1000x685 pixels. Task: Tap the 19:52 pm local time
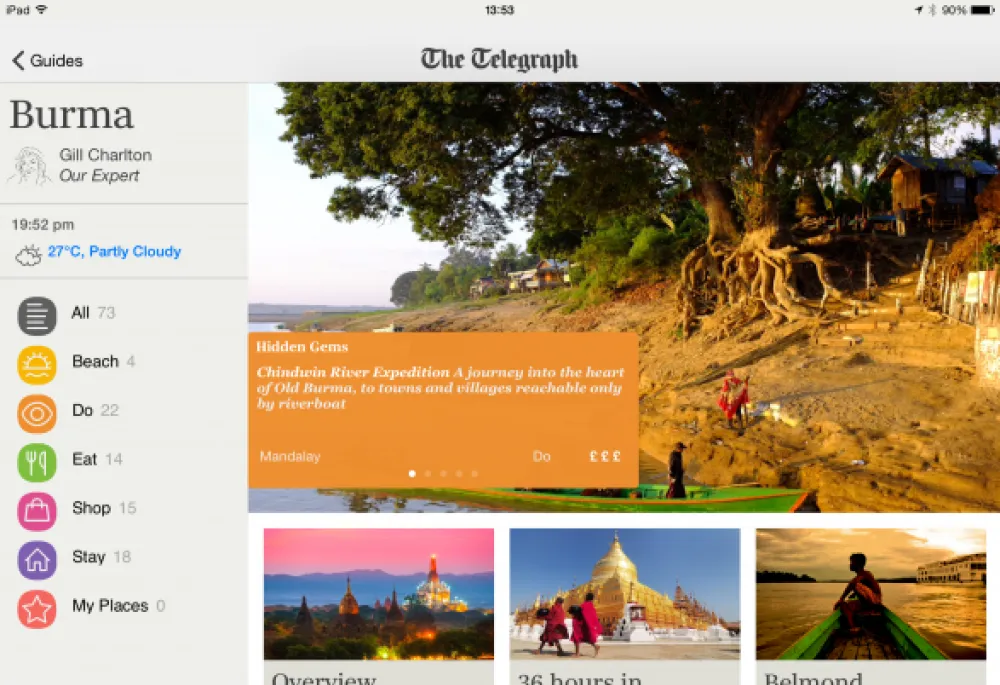[43, 225]
